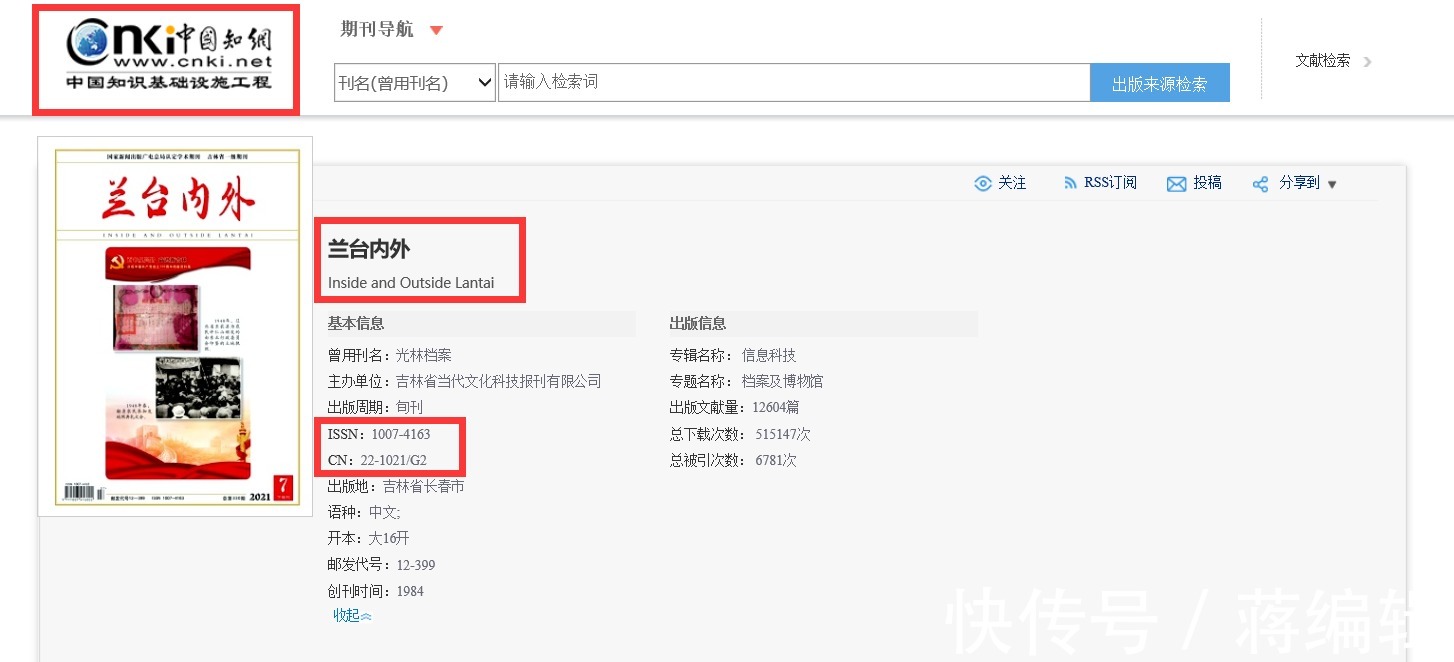Image resolution: width=1454 pixels, height=662 pixels.
Task: Open the 文献检索 link
Action: pyautogui.click(x=1322, y=61)
